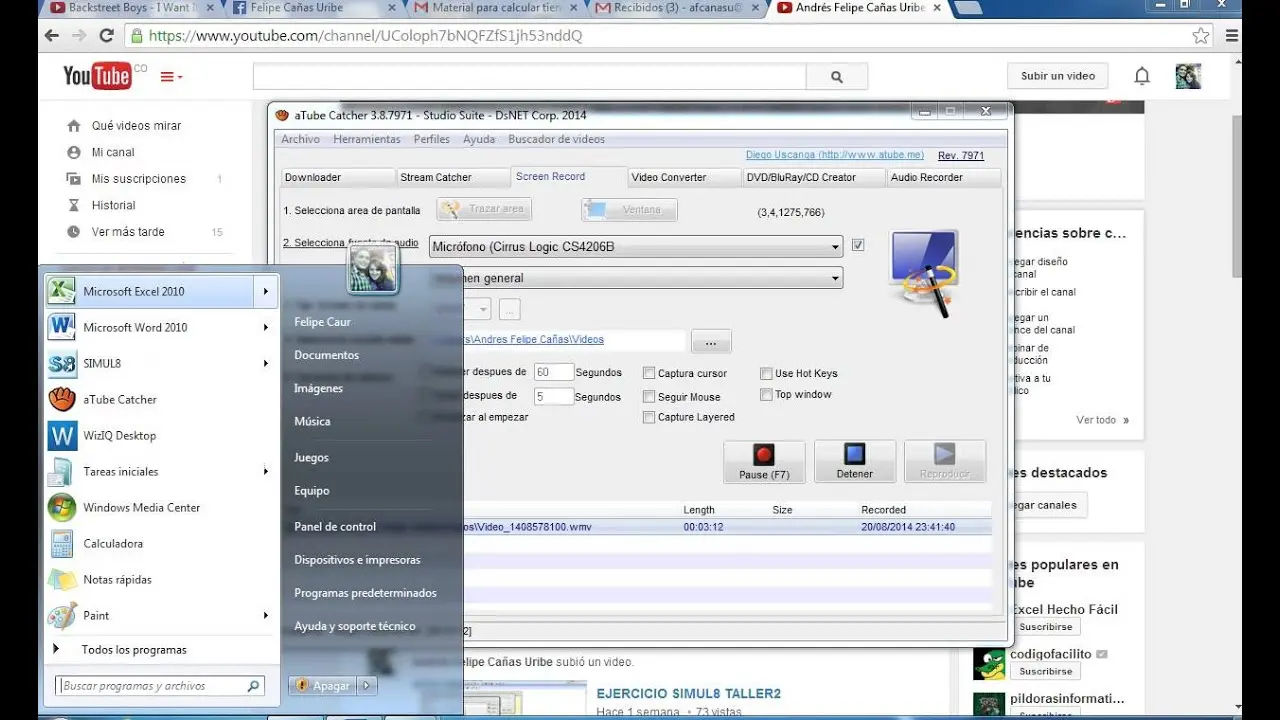This screenshot has width=1280, height=720.
Task: Open Microsoft Excel 2010 from Start menu
Action: pos(133,292)
